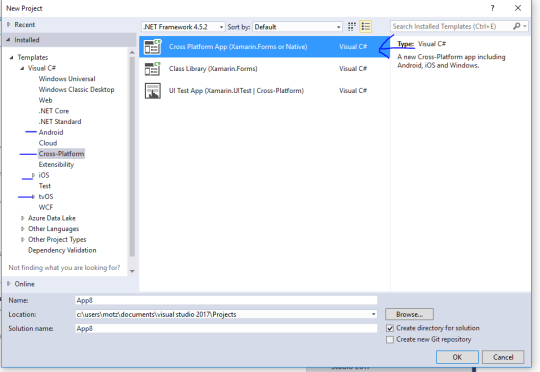Click the Cross Platform App template icon

(153, 47)
